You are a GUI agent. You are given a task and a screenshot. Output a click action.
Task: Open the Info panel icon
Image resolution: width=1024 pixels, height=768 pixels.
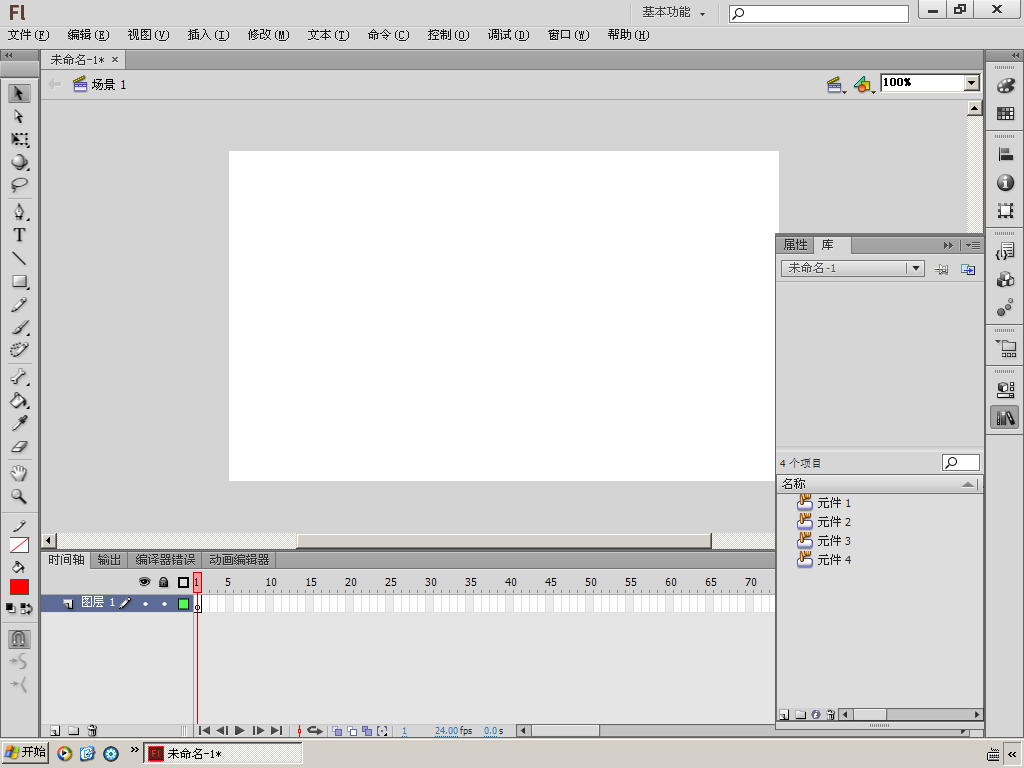(x=1005, y=183)
